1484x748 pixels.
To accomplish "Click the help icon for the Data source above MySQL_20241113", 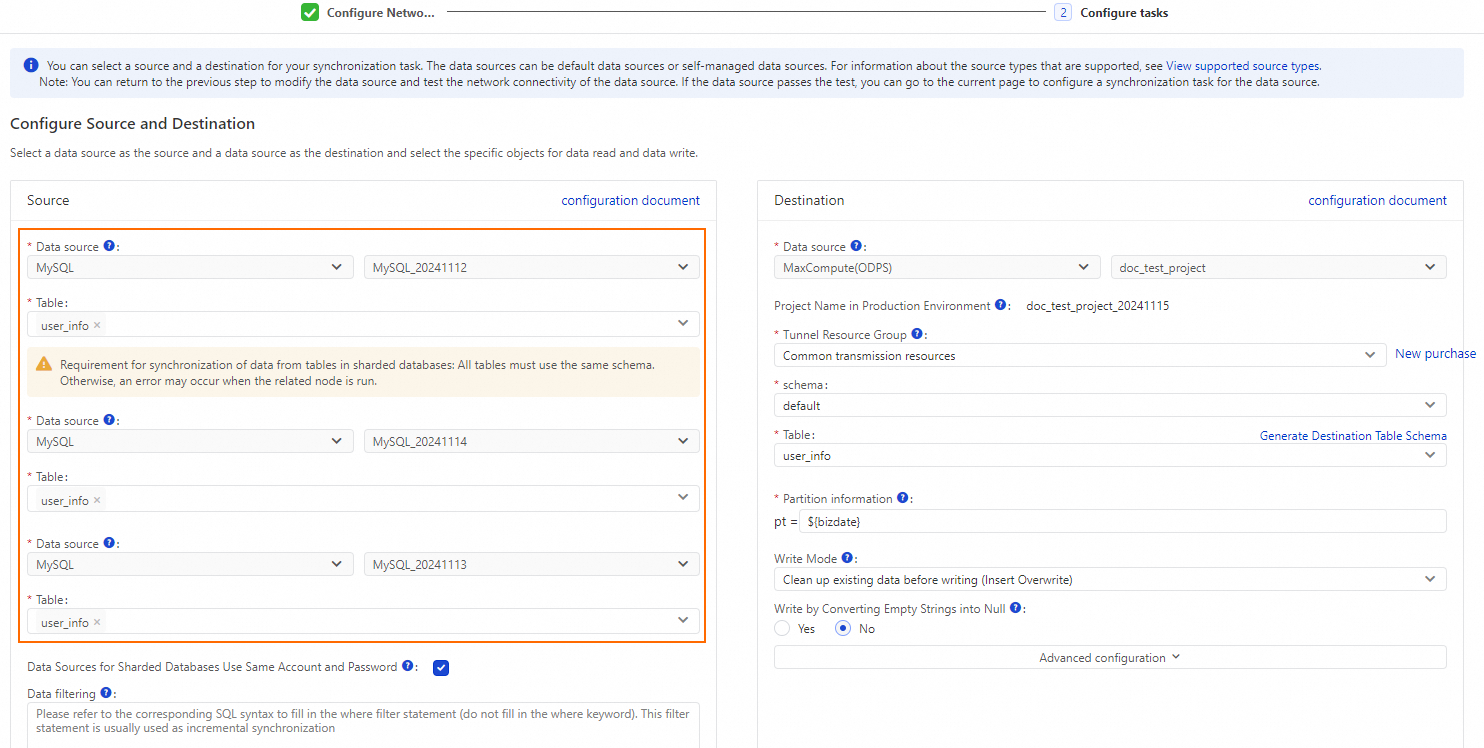I will [x=109, y=543].
